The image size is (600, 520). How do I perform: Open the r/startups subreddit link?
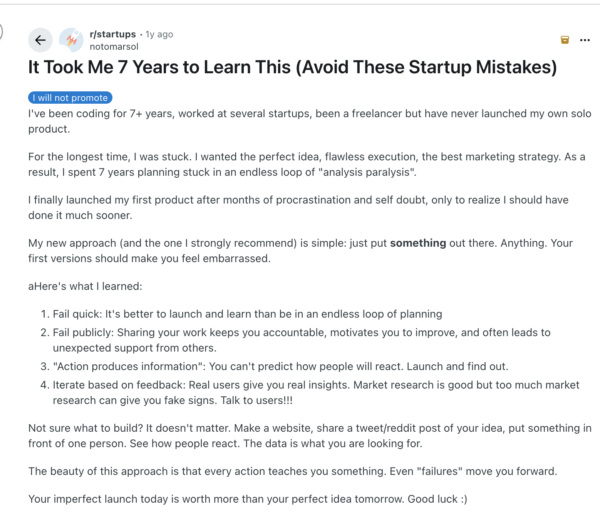112,34
